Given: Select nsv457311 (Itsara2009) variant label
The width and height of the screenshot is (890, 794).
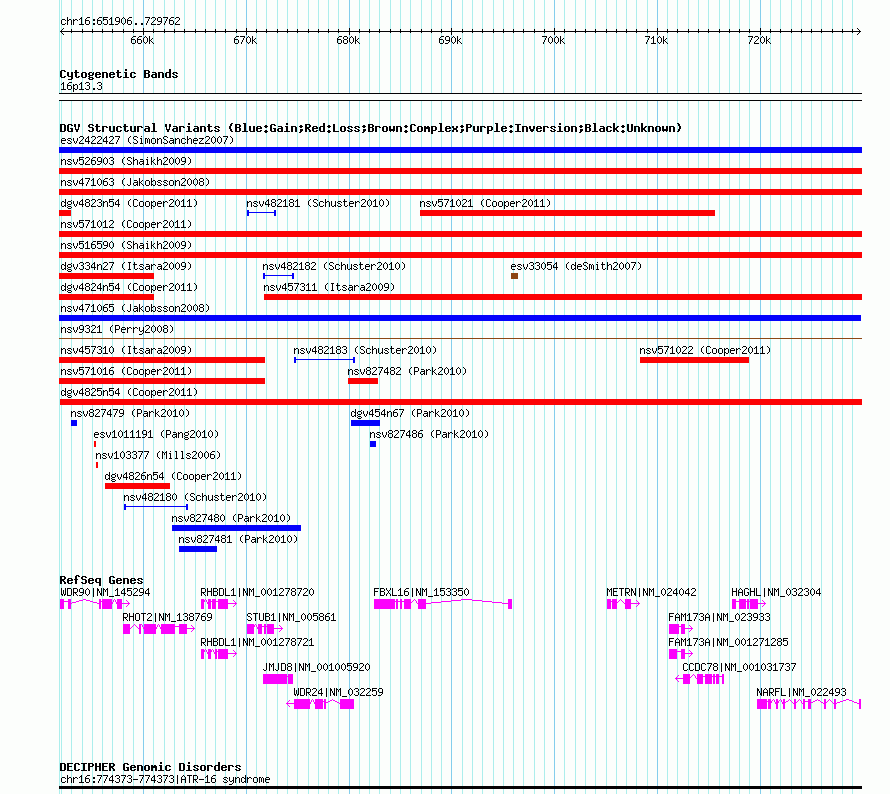Looking at the screenshot, I should pos(329,287).
